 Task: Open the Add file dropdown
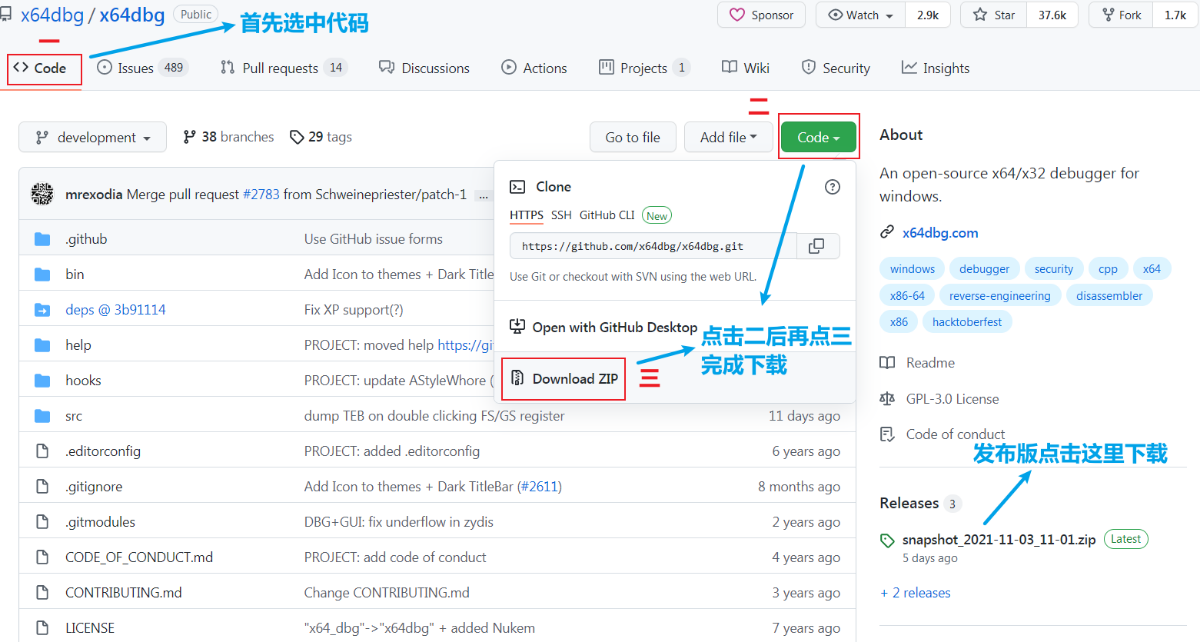coord(728,137)
